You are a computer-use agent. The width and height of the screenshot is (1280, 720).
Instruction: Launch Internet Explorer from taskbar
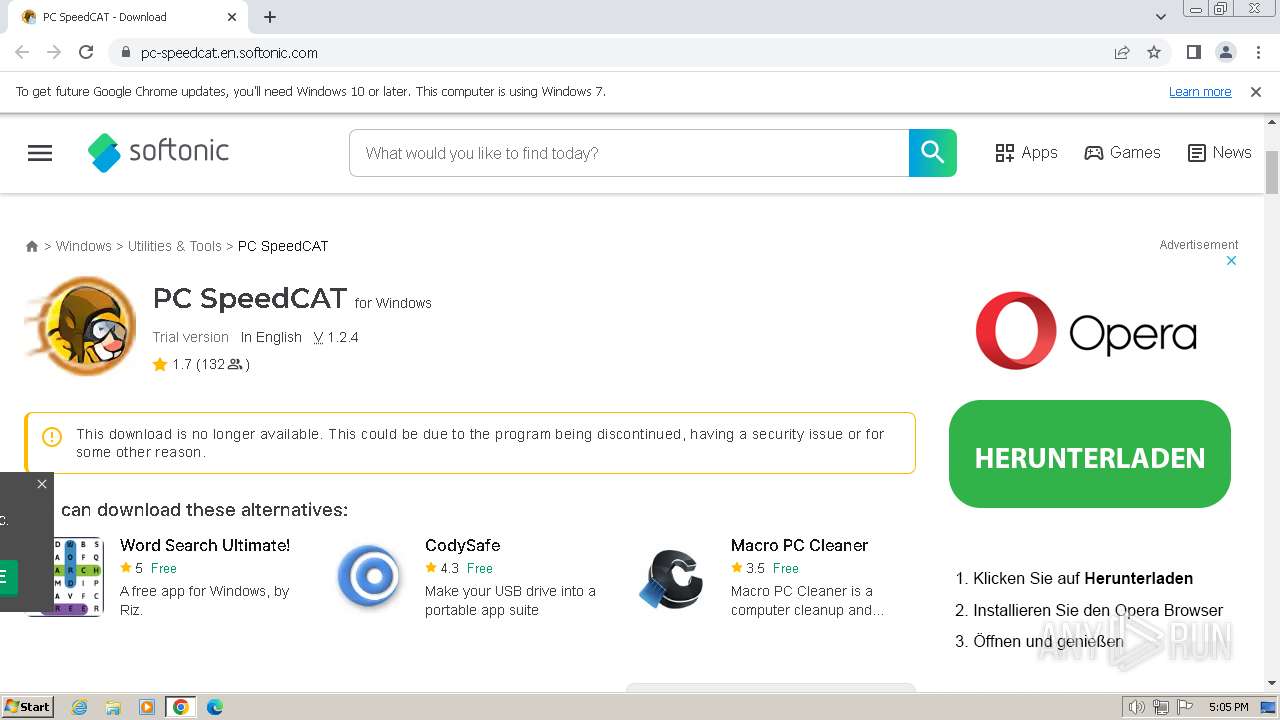79,707
